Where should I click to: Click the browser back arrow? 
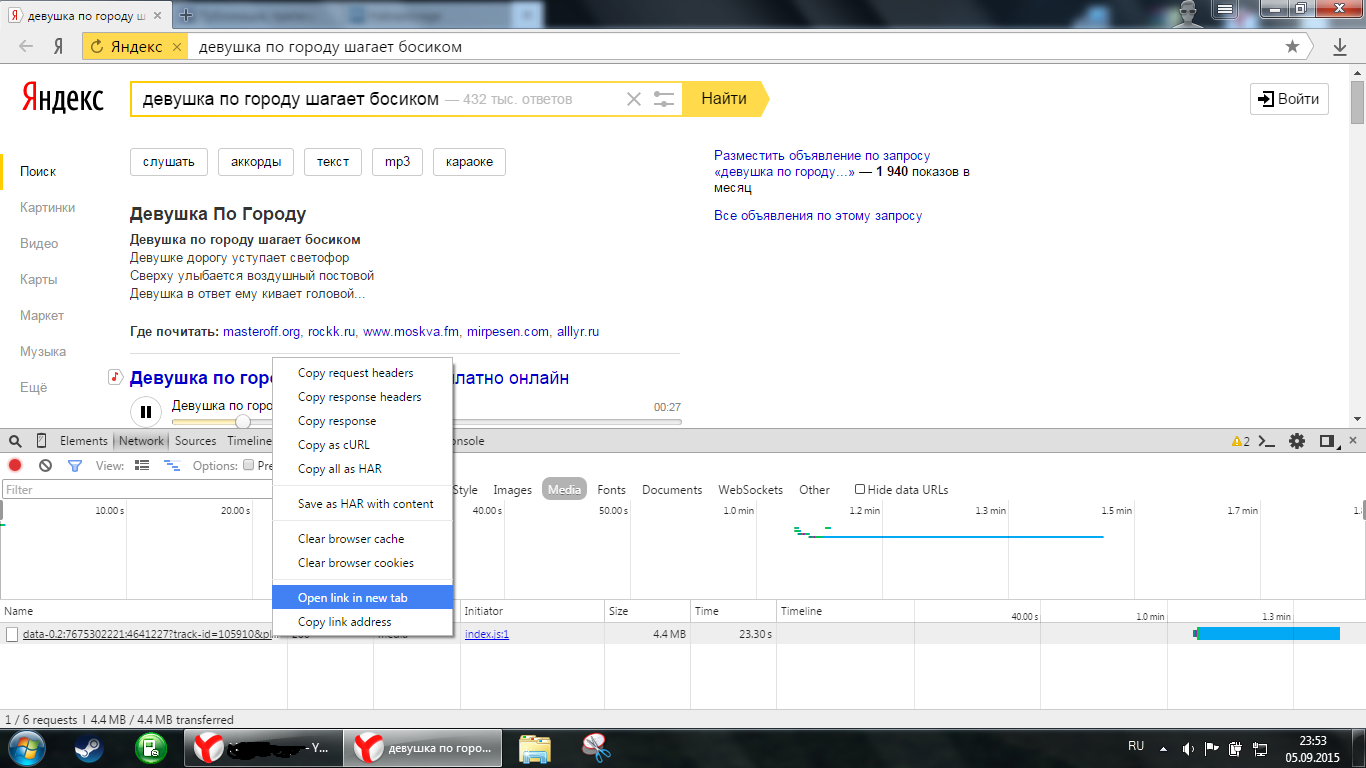[x=26, y=46]
